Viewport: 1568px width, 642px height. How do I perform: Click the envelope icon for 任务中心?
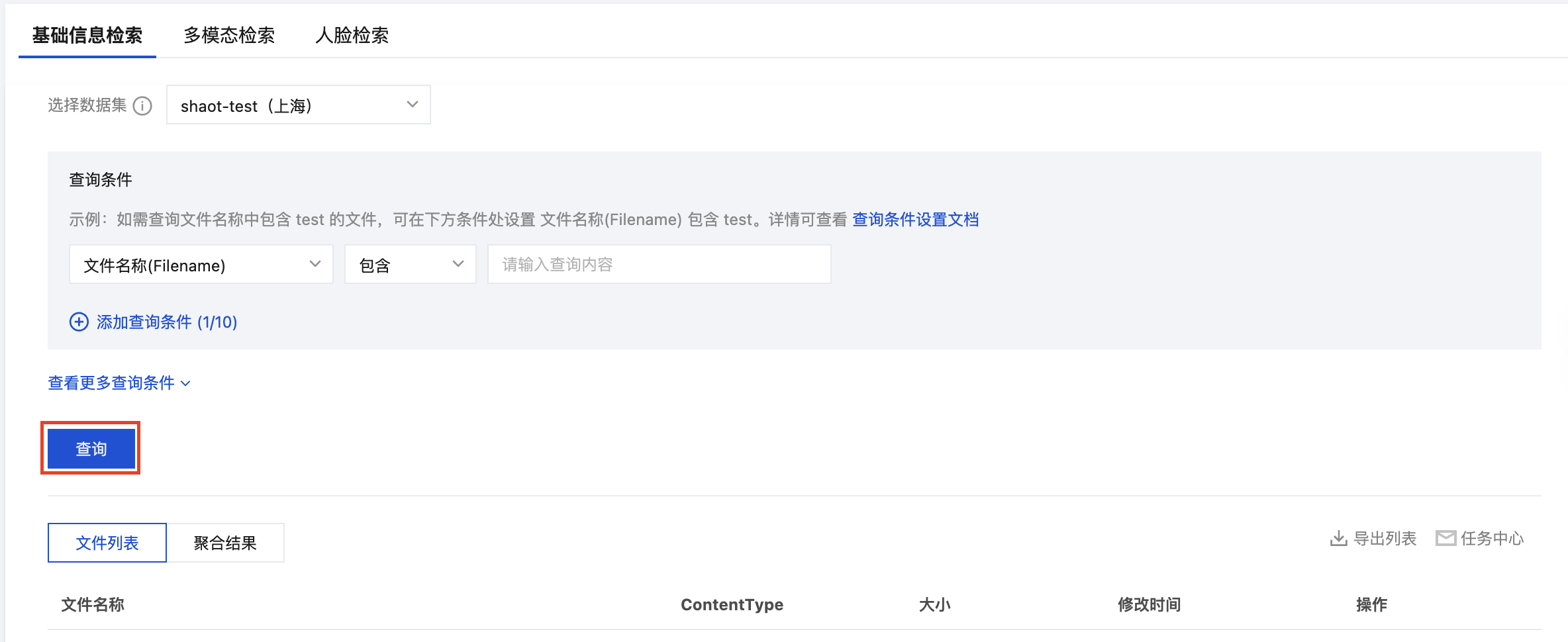[x=1445, y=539]
